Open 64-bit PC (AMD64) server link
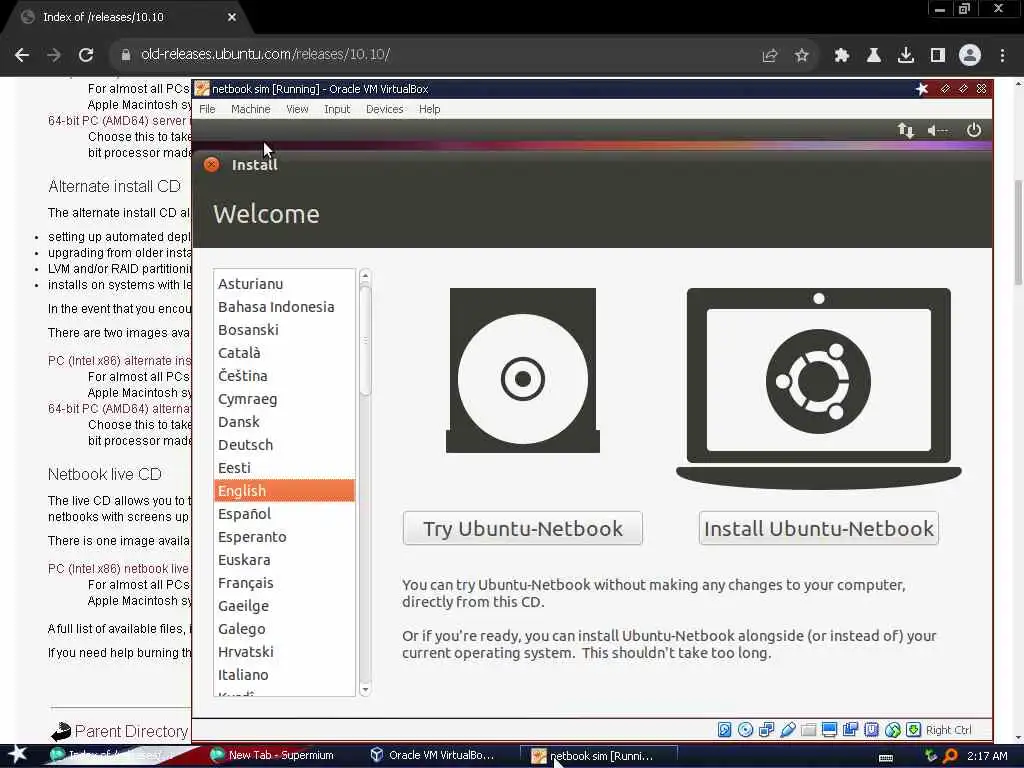The width and height of the screenshot is (1024, 768). click(x=118, y=121)
